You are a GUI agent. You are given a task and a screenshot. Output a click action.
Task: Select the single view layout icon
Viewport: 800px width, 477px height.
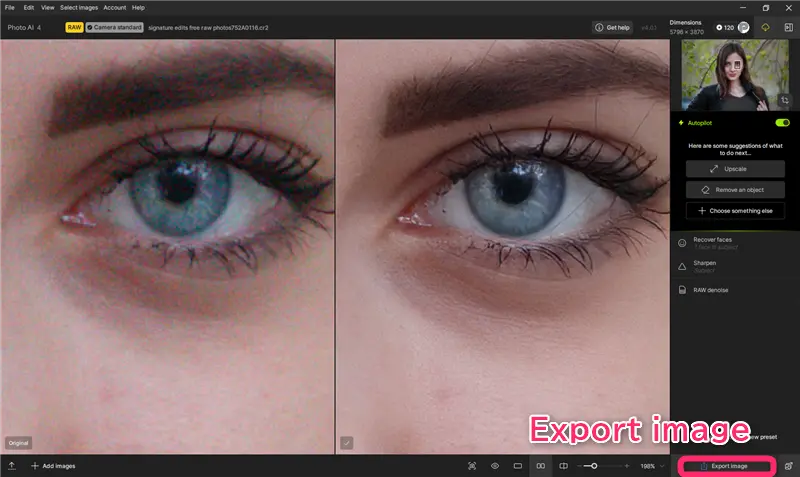517,466
